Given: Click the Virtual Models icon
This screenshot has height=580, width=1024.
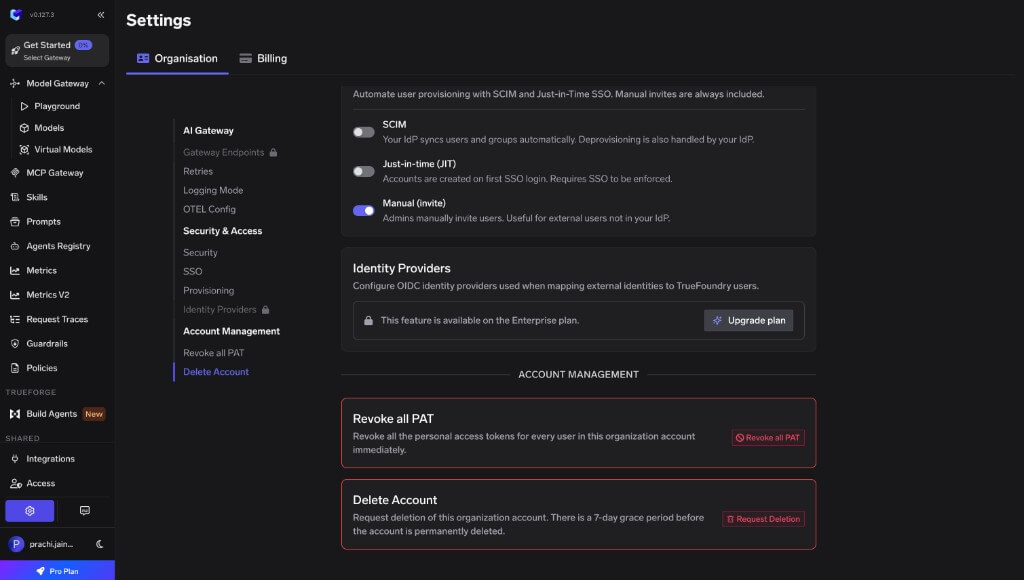Looking at the screenshot, I should coord(24,150).
